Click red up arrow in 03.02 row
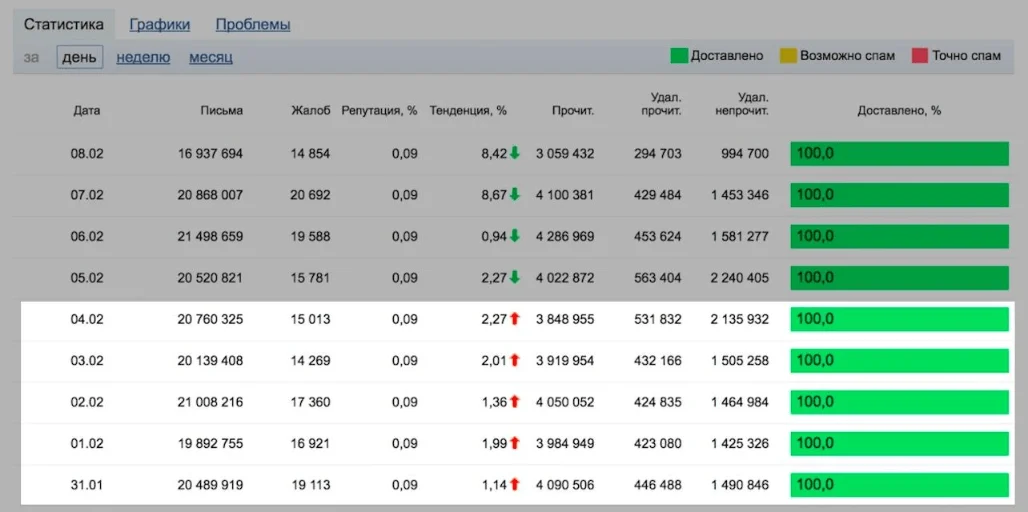Image resolution: width=1028 pixels, height=512 pixels. pyautogui.click(x=515, y=360)
